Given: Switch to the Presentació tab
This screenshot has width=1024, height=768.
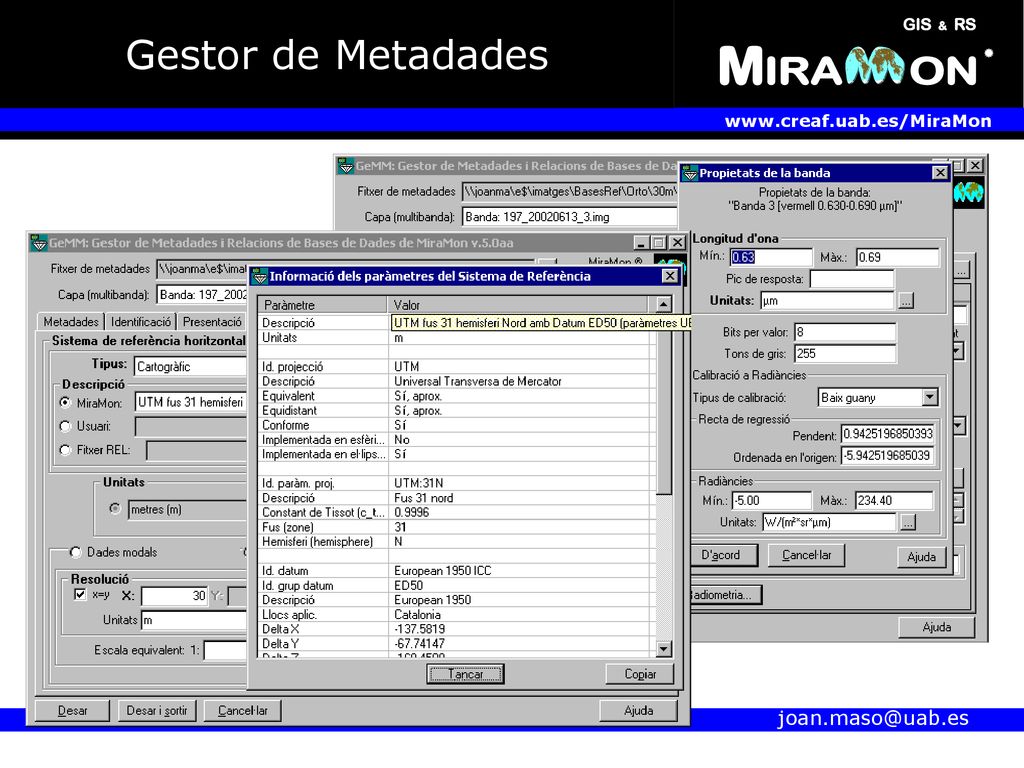Looking at the screenshot, I should pyautogui.click(x=212, y=322).
